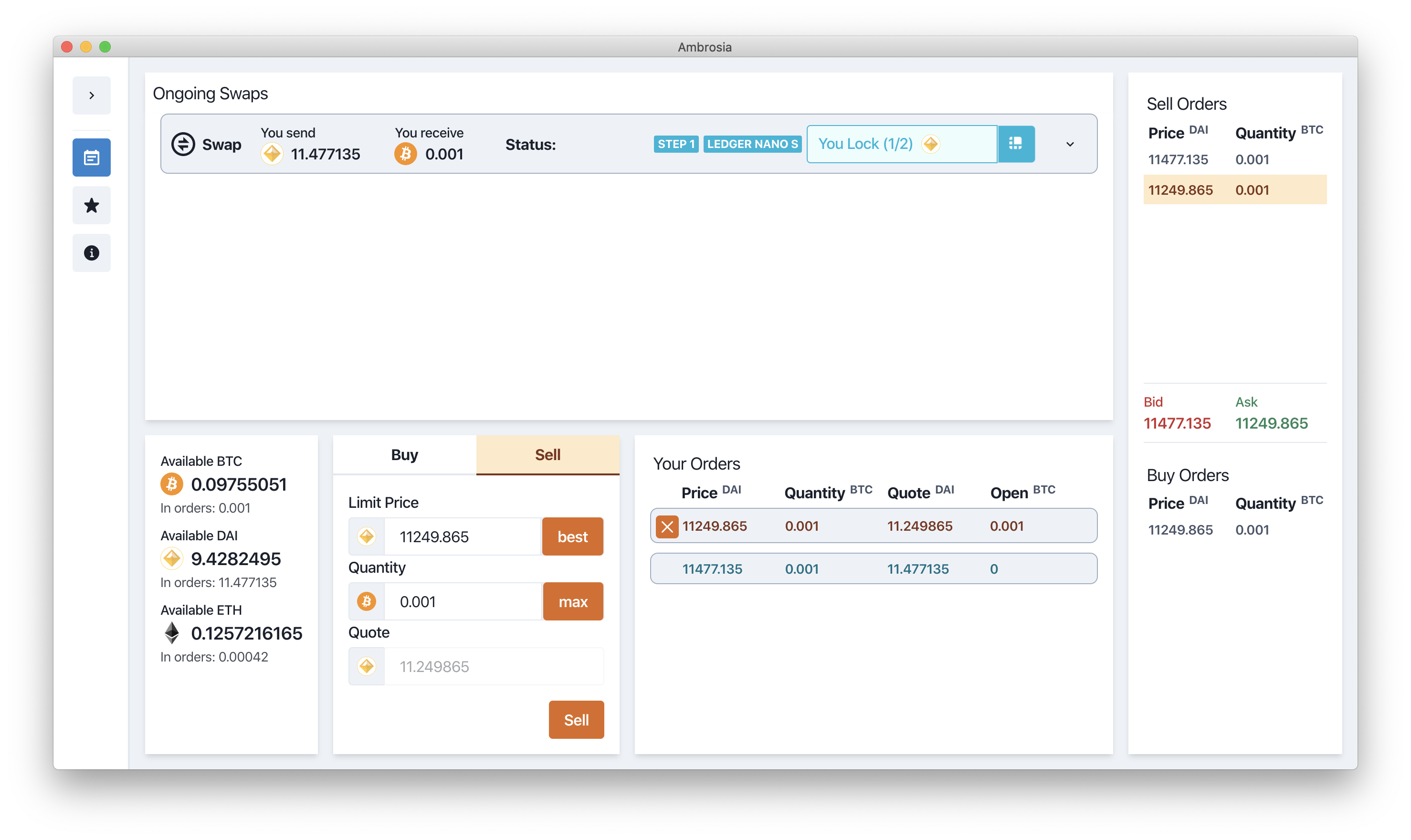Click the Bitcoin icon beside Available BTC
This screenshot has width=1411, height=840.
click(x=171, y=484)
